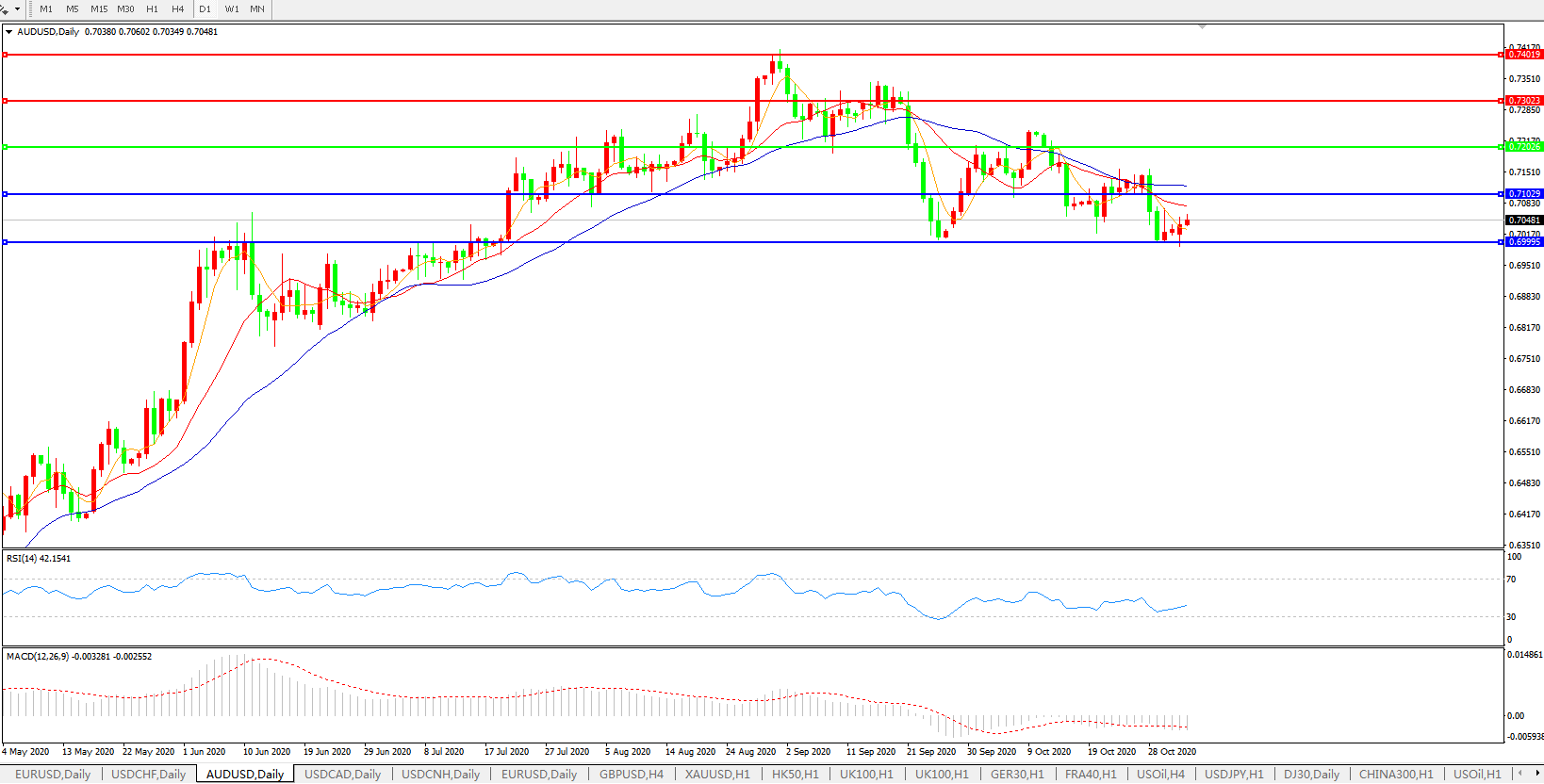
Task: Go to the CHINA300,H1 chart tab
Action: (x=1395, y=774)
